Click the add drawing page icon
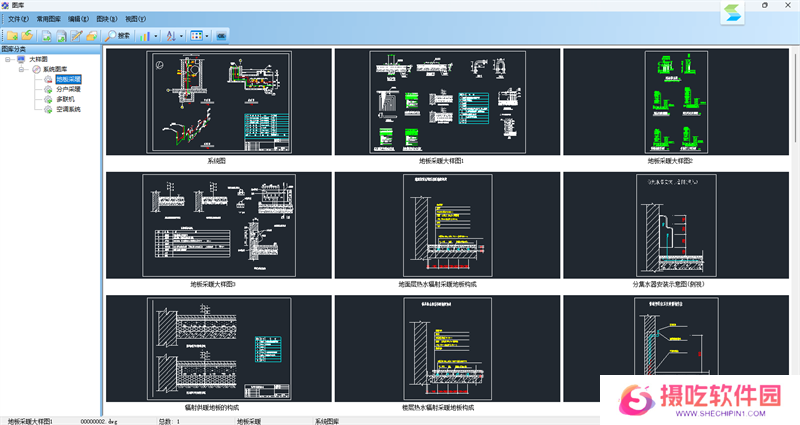The width and height of the screenshot is (800, 425). 46,36
